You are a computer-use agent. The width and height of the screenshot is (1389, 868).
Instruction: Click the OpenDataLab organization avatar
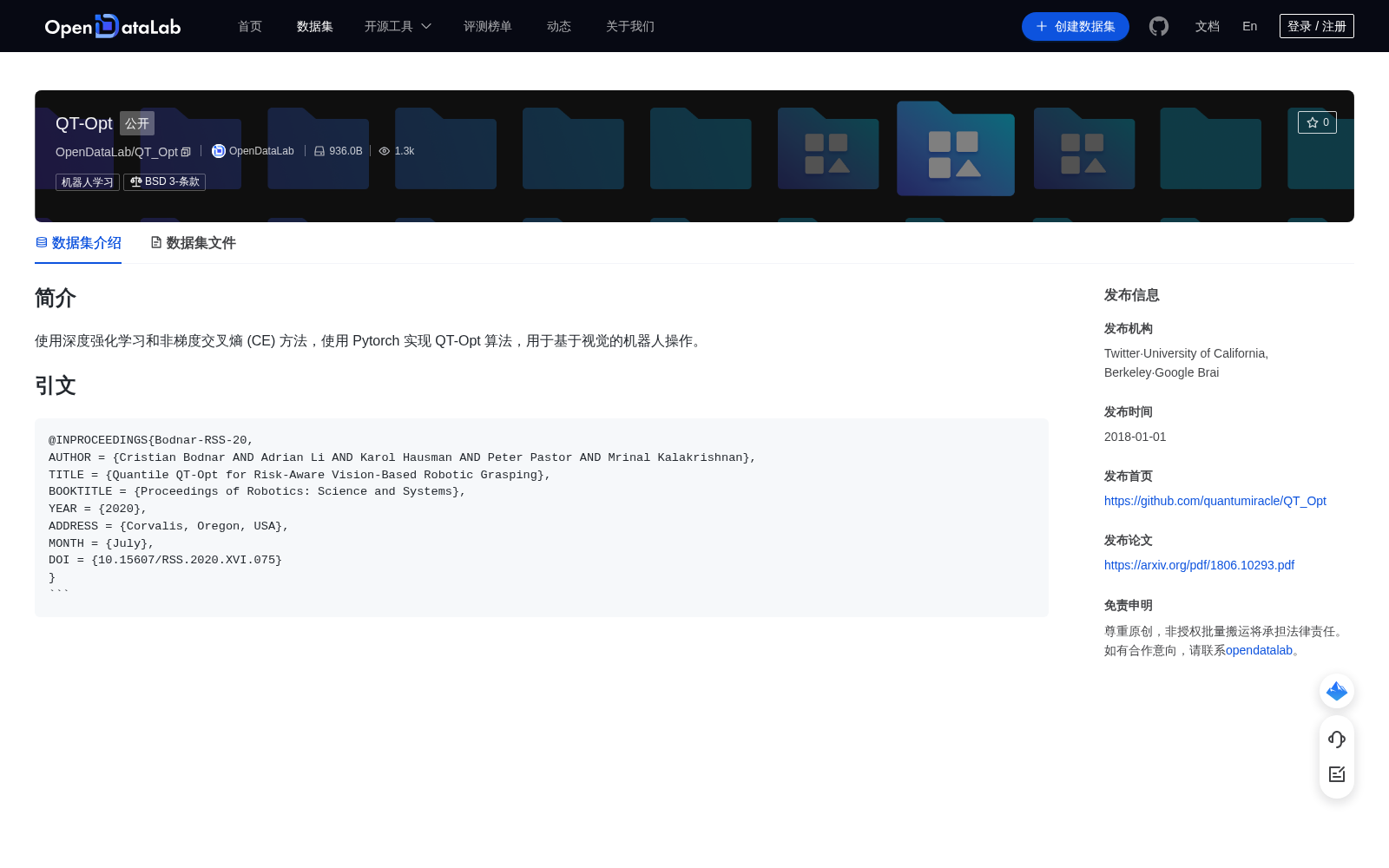click(x=219, y=151)
